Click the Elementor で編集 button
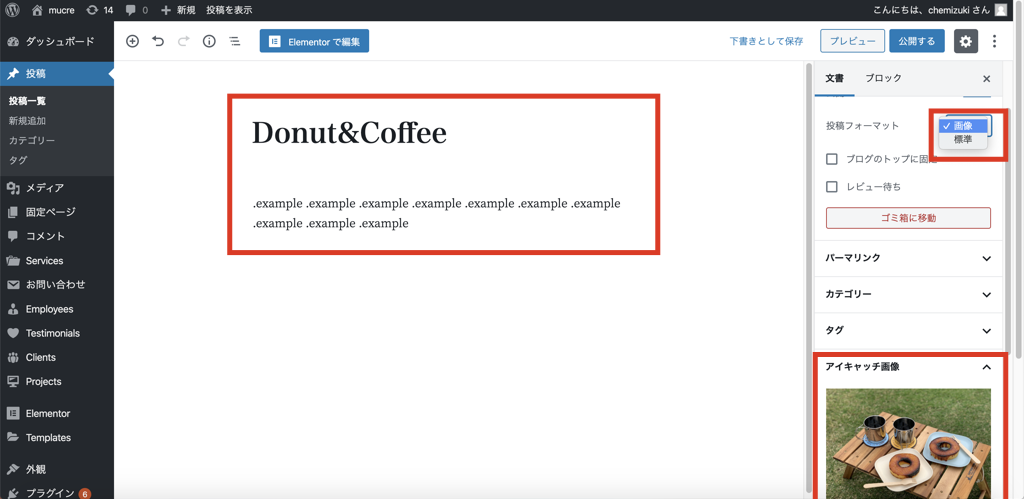The image size is (1024, 499). pos(314,41)
